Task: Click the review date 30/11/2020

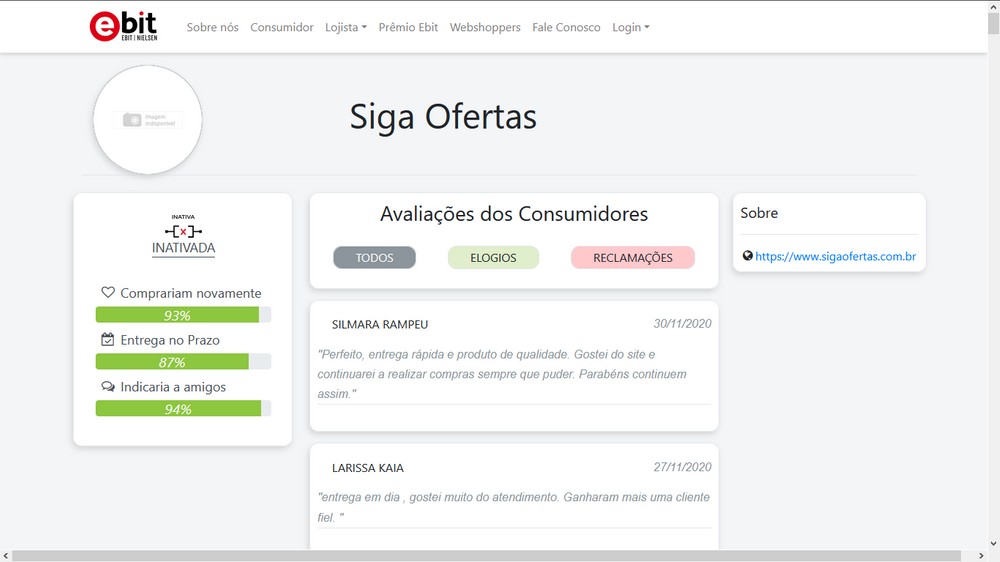Action: (682, 323)
